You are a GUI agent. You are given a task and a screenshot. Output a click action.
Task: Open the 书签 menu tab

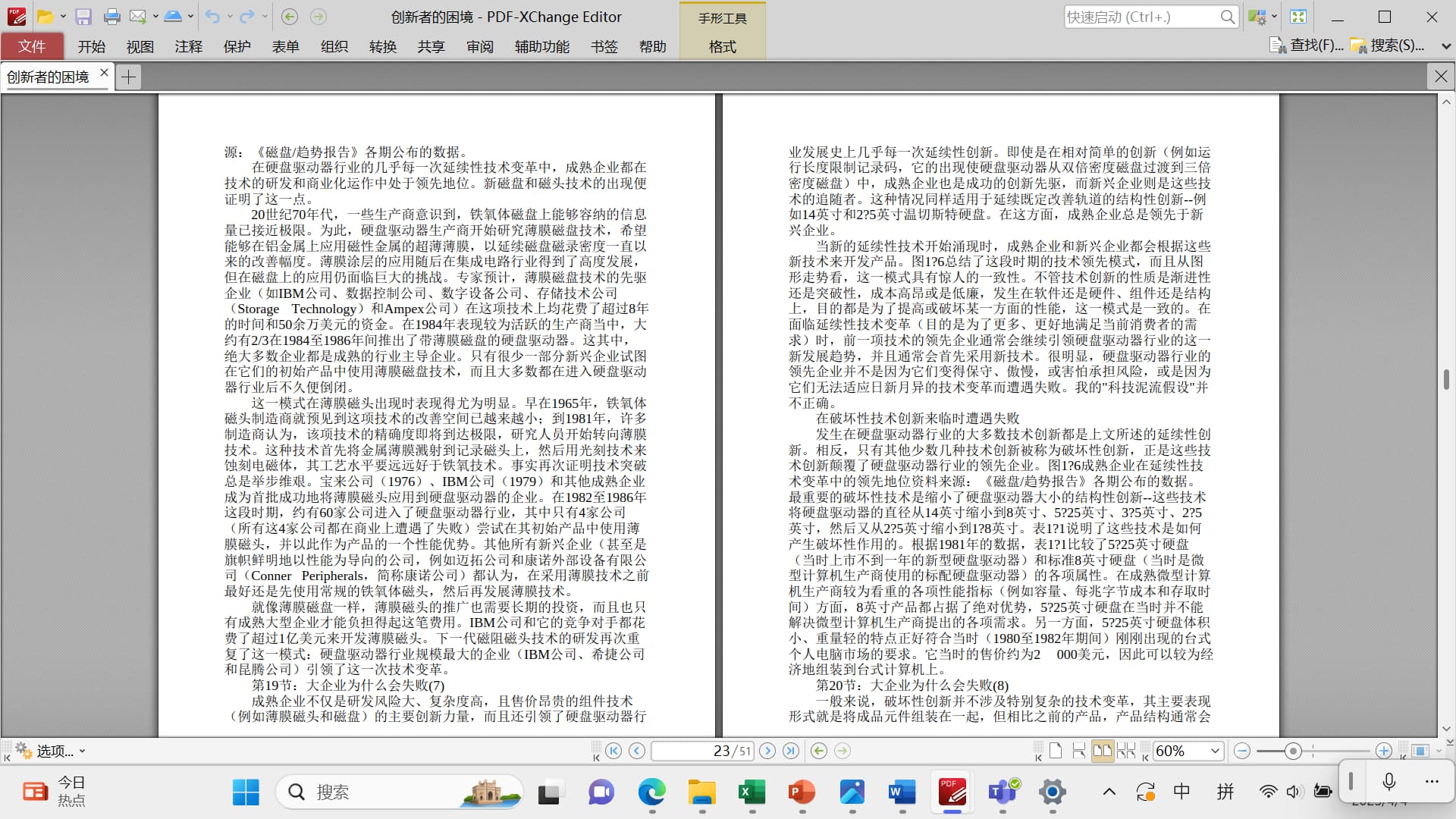(604, 47)
